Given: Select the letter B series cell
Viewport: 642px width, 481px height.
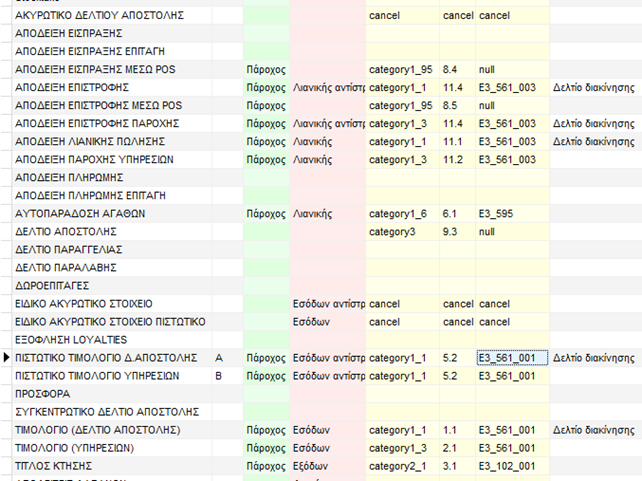Looking at the screenshot, I should click(x=219, y=375).
